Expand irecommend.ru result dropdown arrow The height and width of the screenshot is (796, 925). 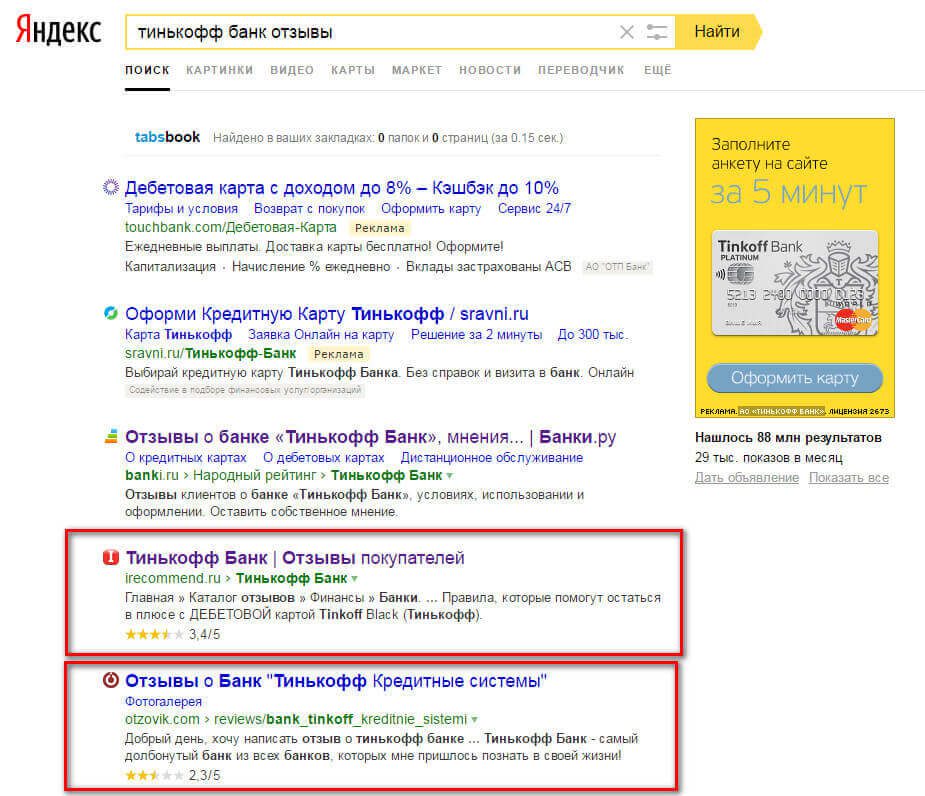[x=355, y=579]
